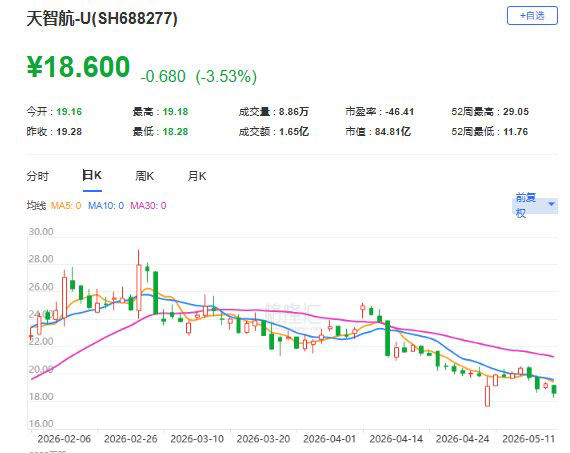Click the 2026-02-26 date on chart axis

(x=131, y=439)
